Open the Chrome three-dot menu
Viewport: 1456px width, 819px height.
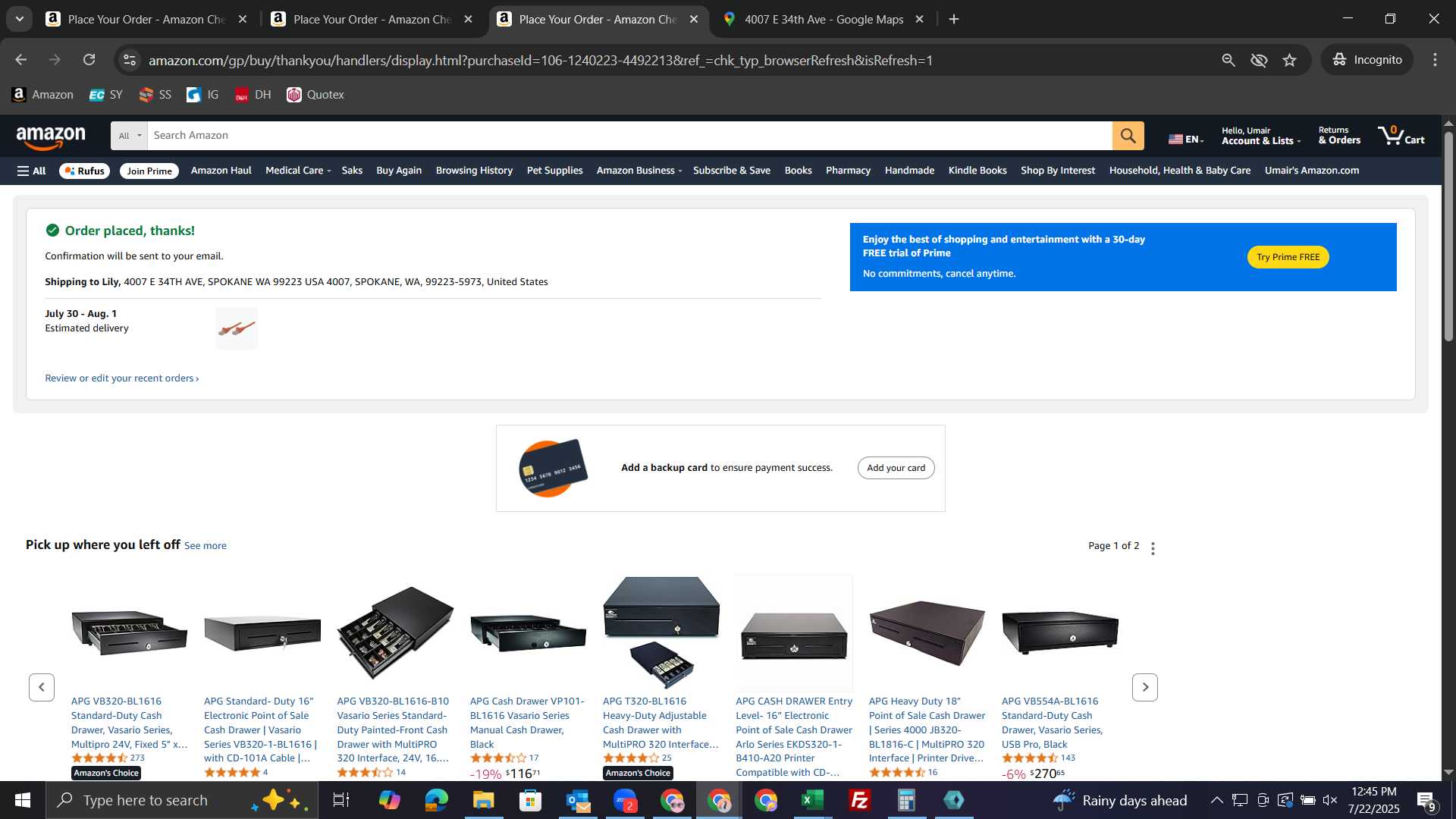pos(1435,60)
